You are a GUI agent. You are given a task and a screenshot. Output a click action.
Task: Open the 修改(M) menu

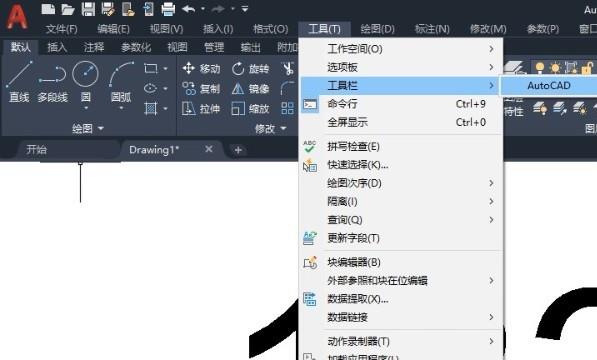pos(488,29)
